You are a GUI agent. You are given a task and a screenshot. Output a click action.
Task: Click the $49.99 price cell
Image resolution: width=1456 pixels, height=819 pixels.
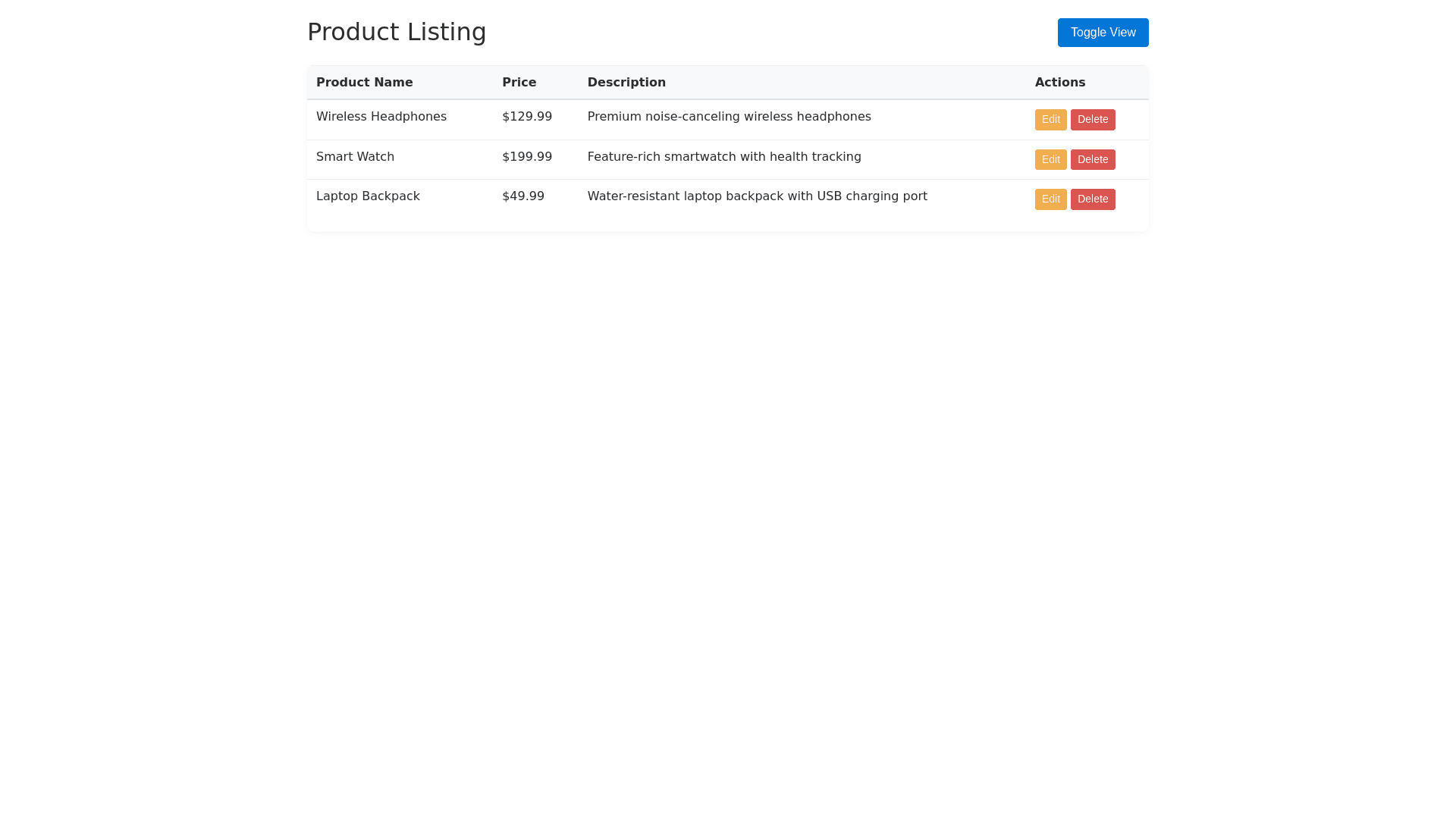click(522, 196)
